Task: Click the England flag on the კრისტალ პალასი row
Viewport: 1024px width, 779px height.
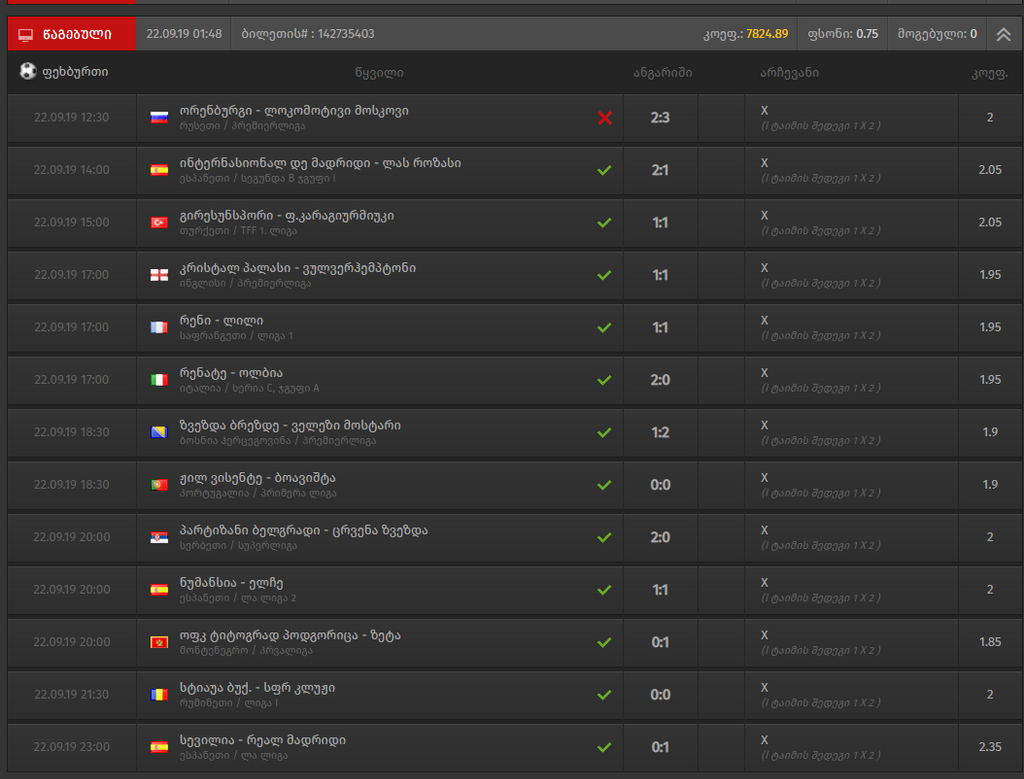Action: [x=159, y=275]
